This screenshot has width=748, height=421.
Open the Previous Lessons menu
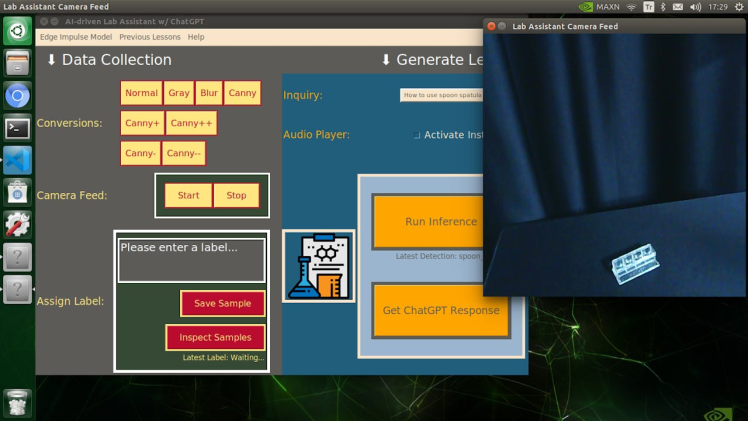point(150,37)
